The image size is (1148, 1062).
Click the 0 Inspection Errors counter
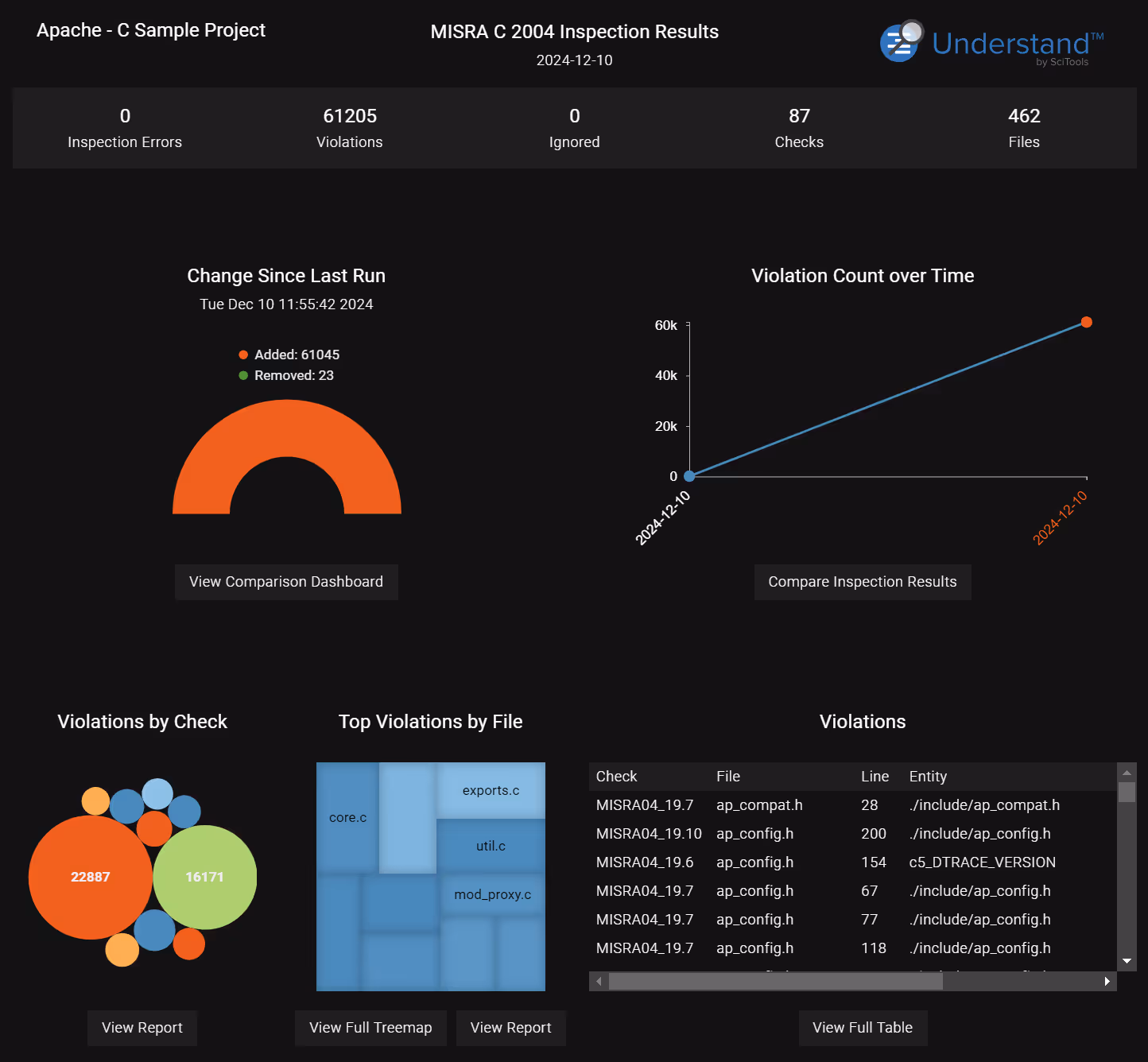(125, 128)
